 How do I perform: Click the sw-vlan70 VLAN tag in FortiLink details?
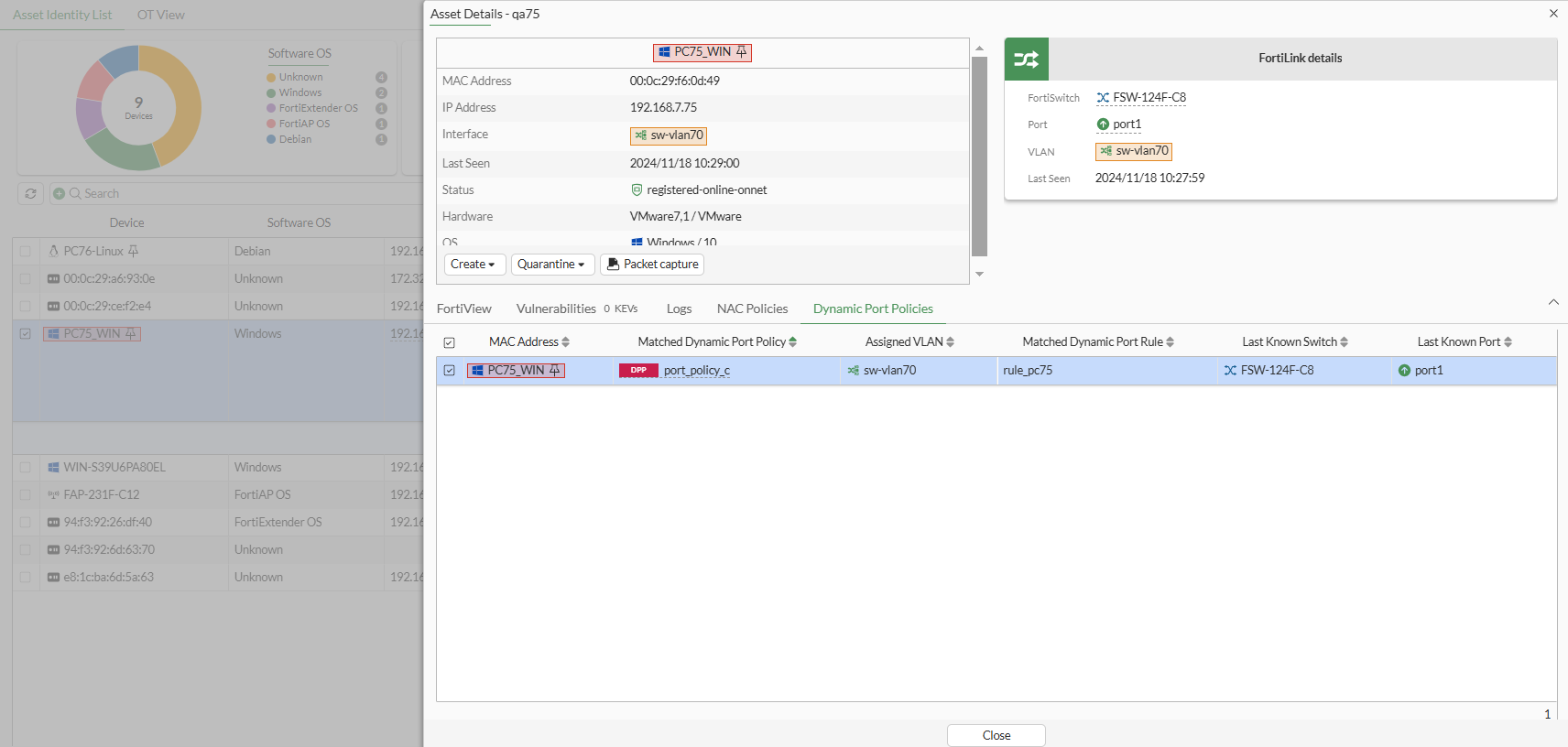1134,151
